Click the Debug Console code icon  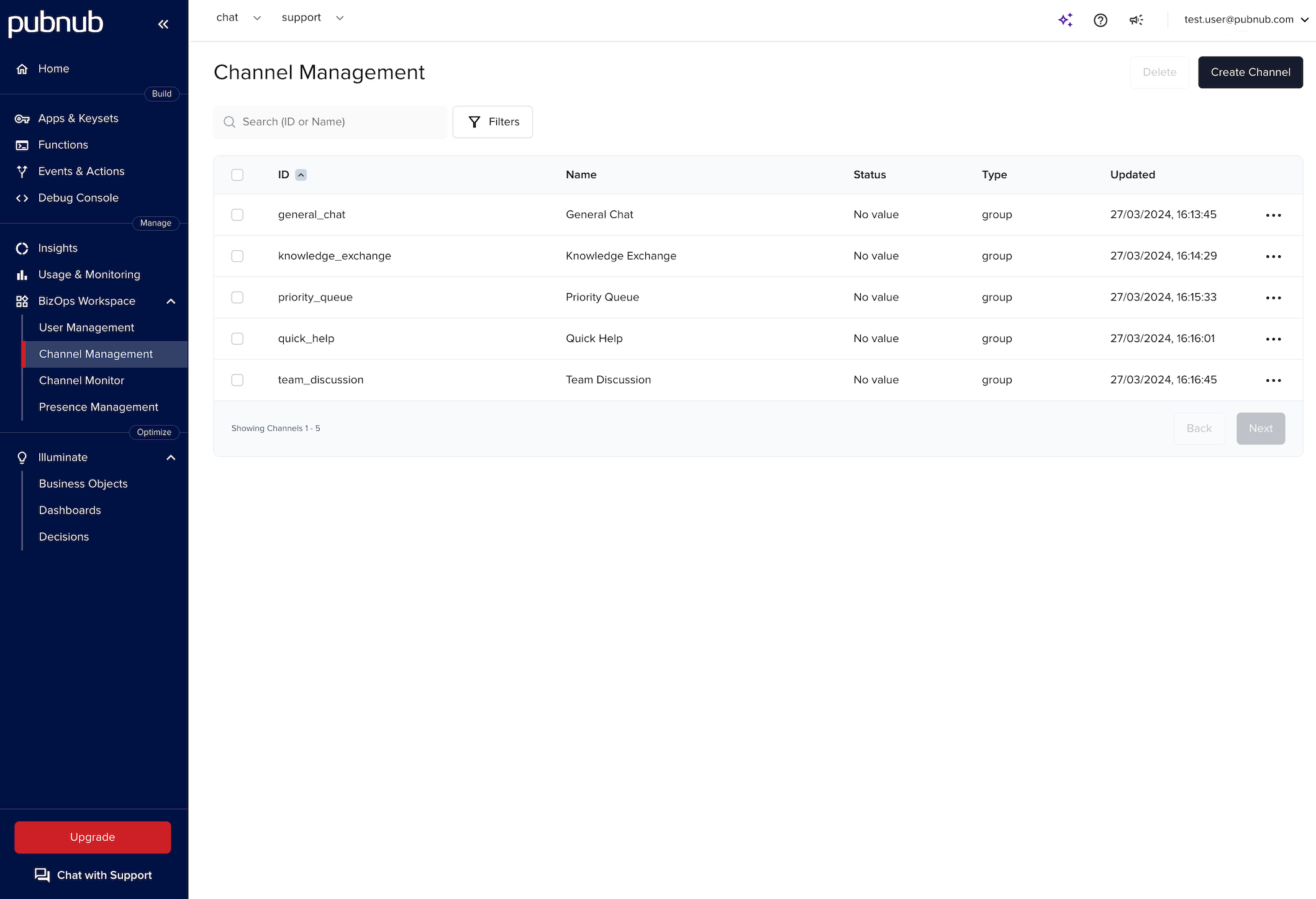click(x=22, y=198)
